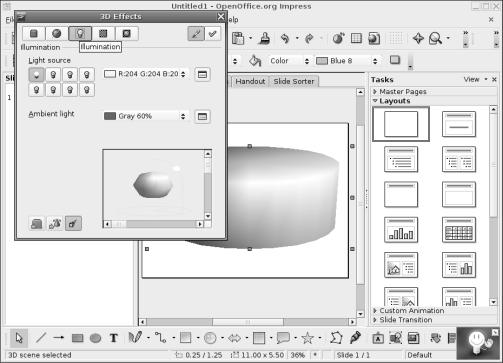
Task: Click preview vertical scrollbar in 3D Effects
Action: [208, 185]
